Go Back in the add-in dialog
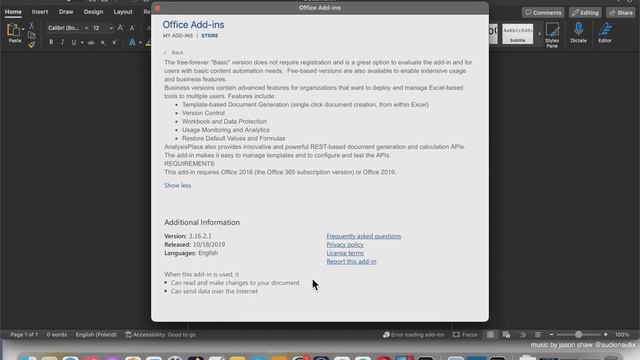 tap(174, 53)
